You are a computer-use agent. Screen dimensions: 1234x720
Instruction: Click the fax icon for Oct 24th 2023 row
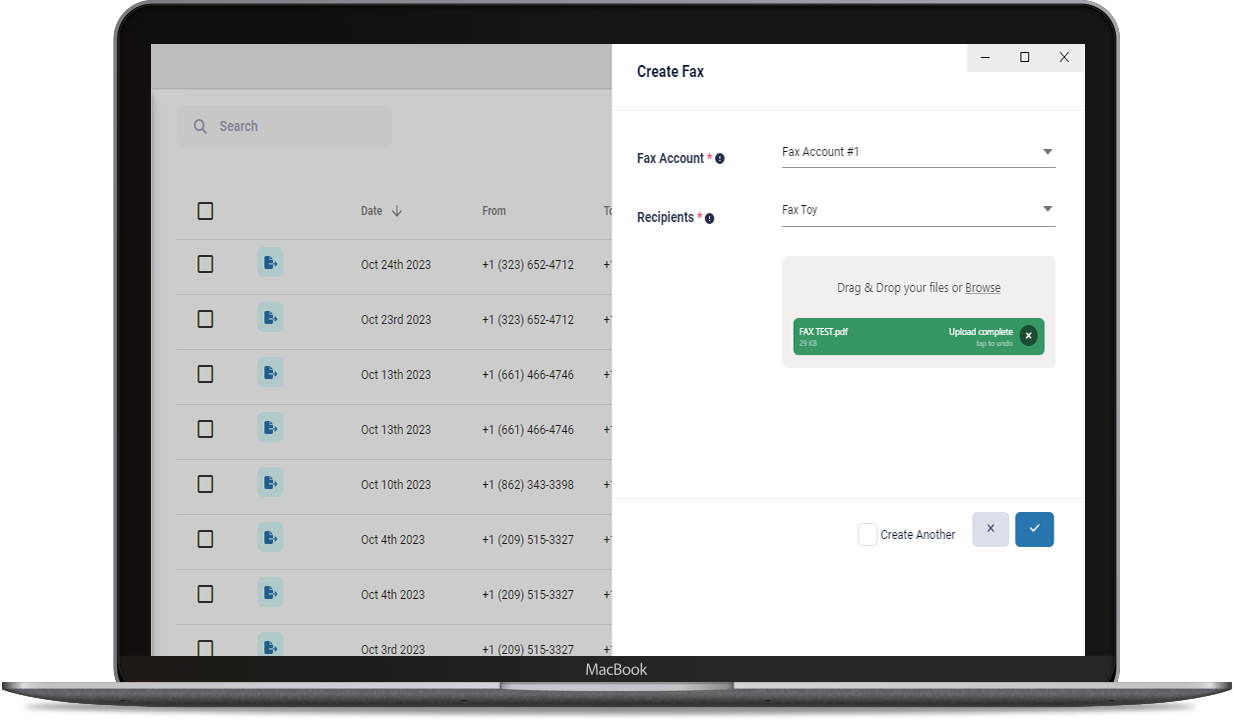pos(270,263)
